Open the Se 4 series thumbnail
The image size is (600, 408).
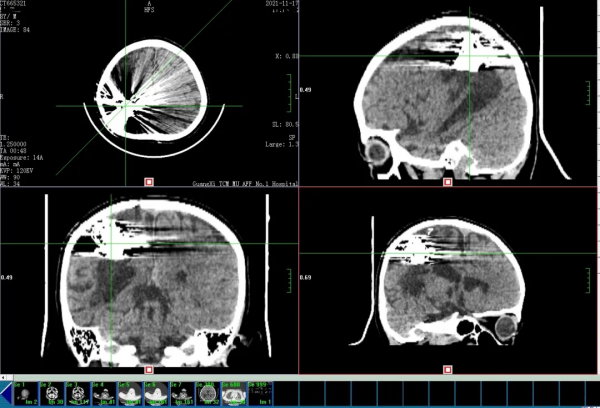pyautogui.click(x=103, y=391)
